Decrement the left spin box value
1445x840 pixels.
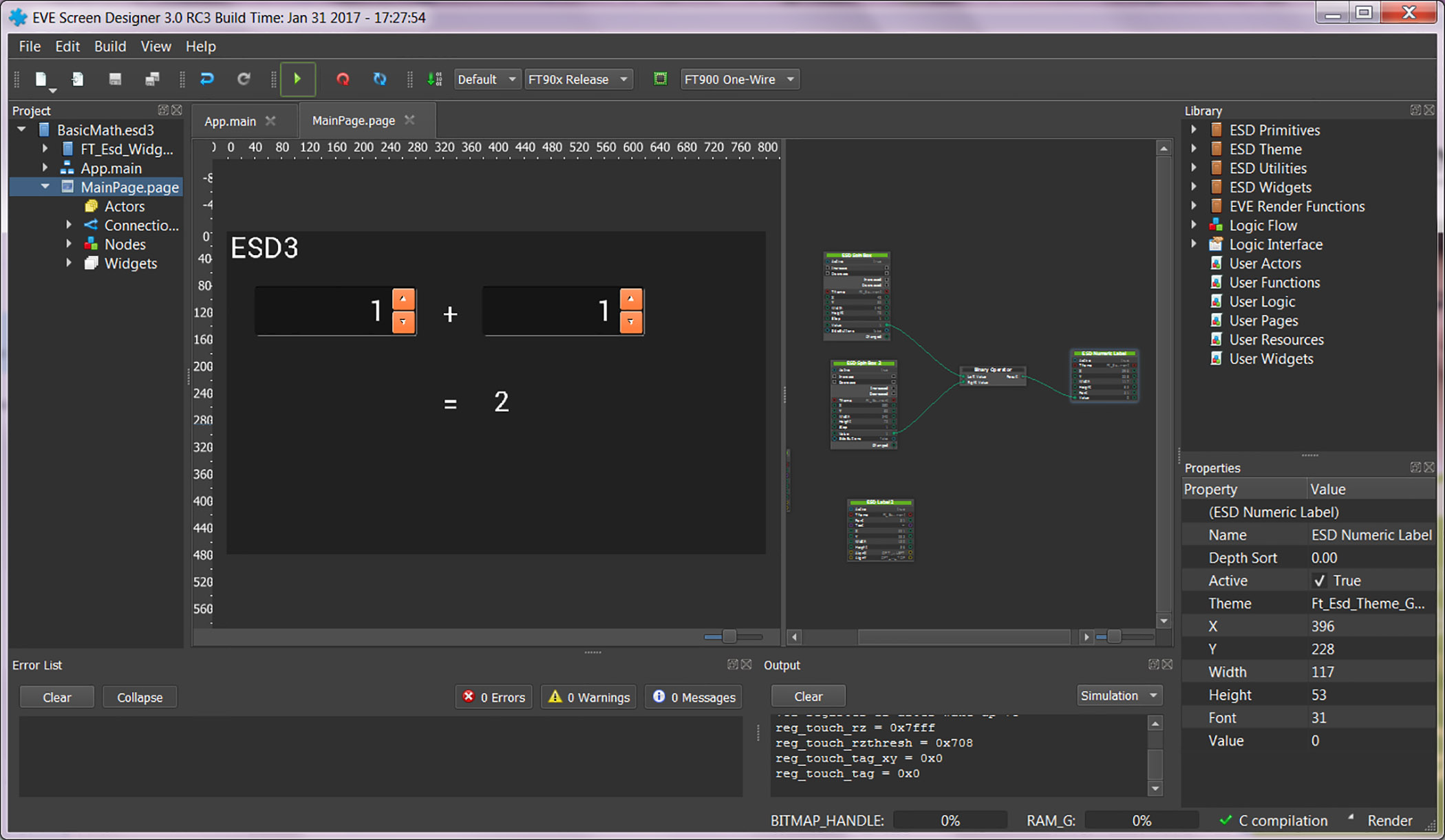pyautogui.click(x=403, y=322)
